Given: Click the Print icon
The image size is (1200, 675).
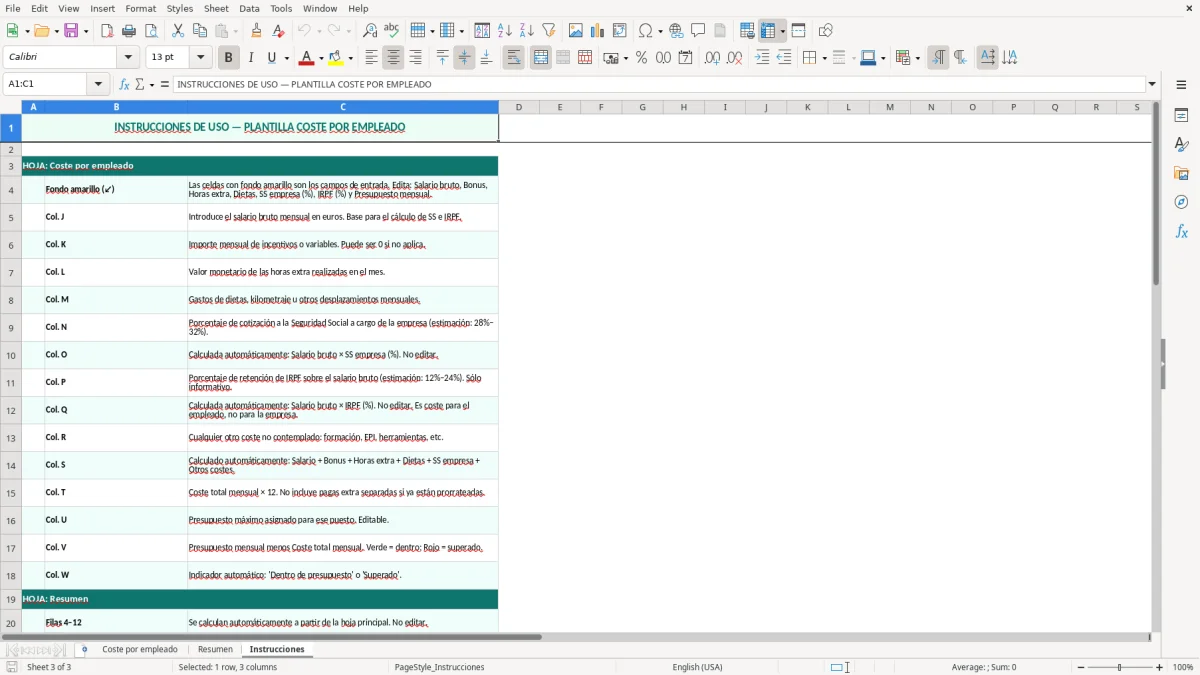Looking at the screenshot, I should click(129, 31).
